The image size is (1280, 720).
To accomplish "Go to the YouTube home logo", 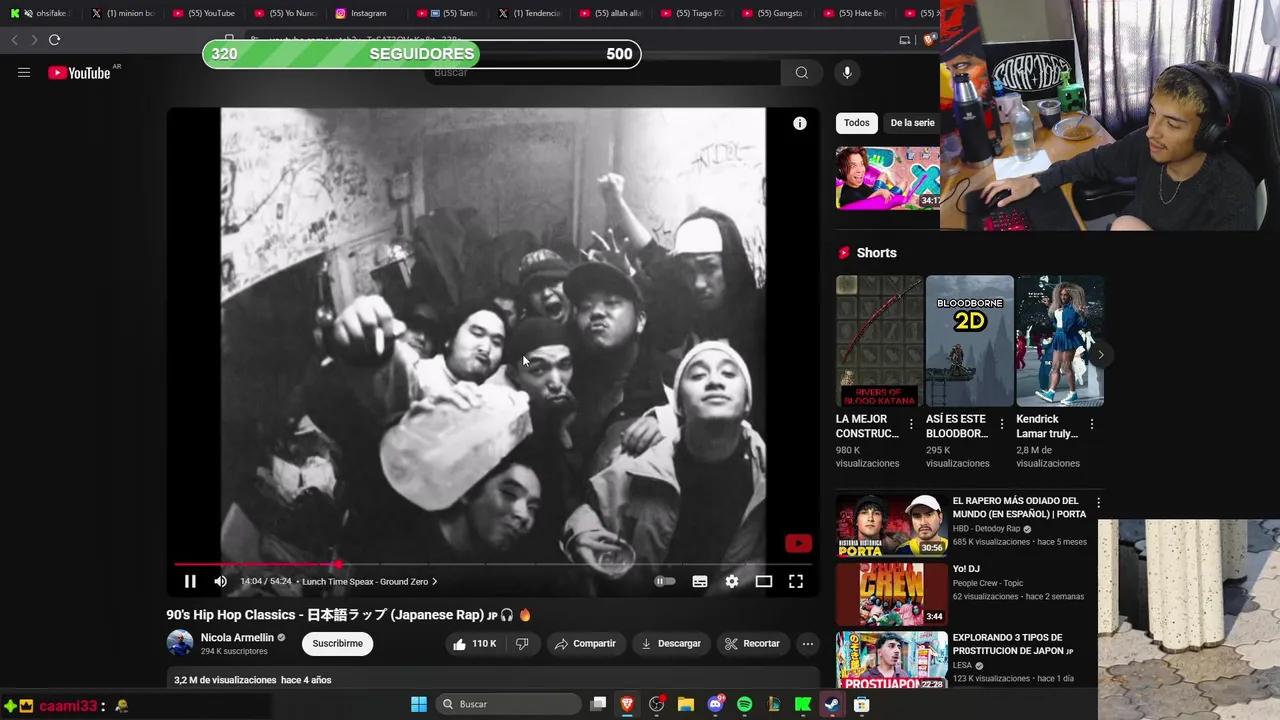I will pos(79,72).
